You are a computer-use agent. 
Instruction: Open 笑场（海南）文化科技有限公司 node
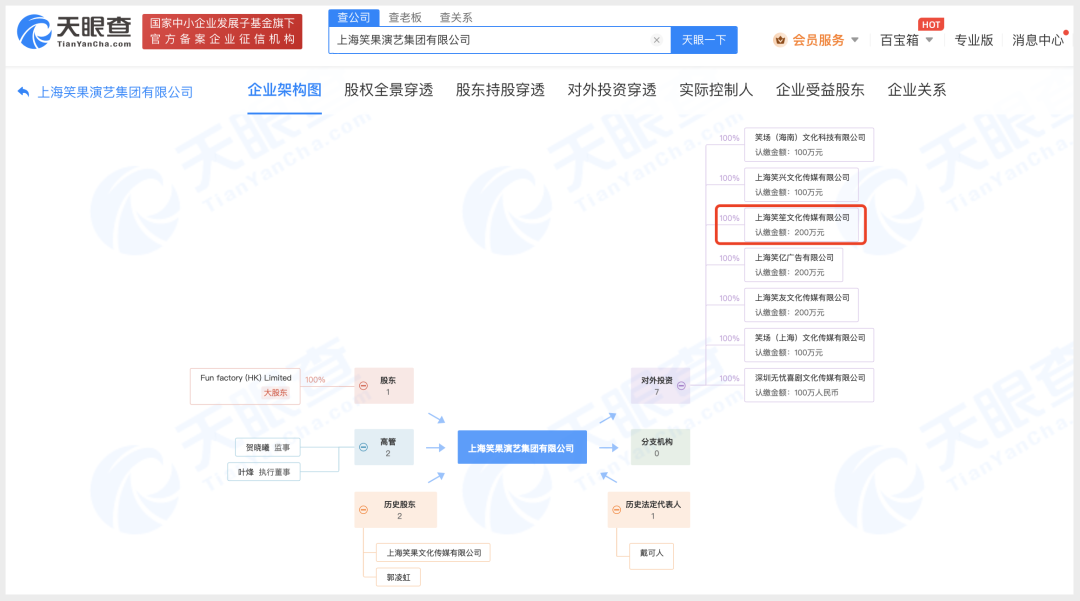pos(809,145)
